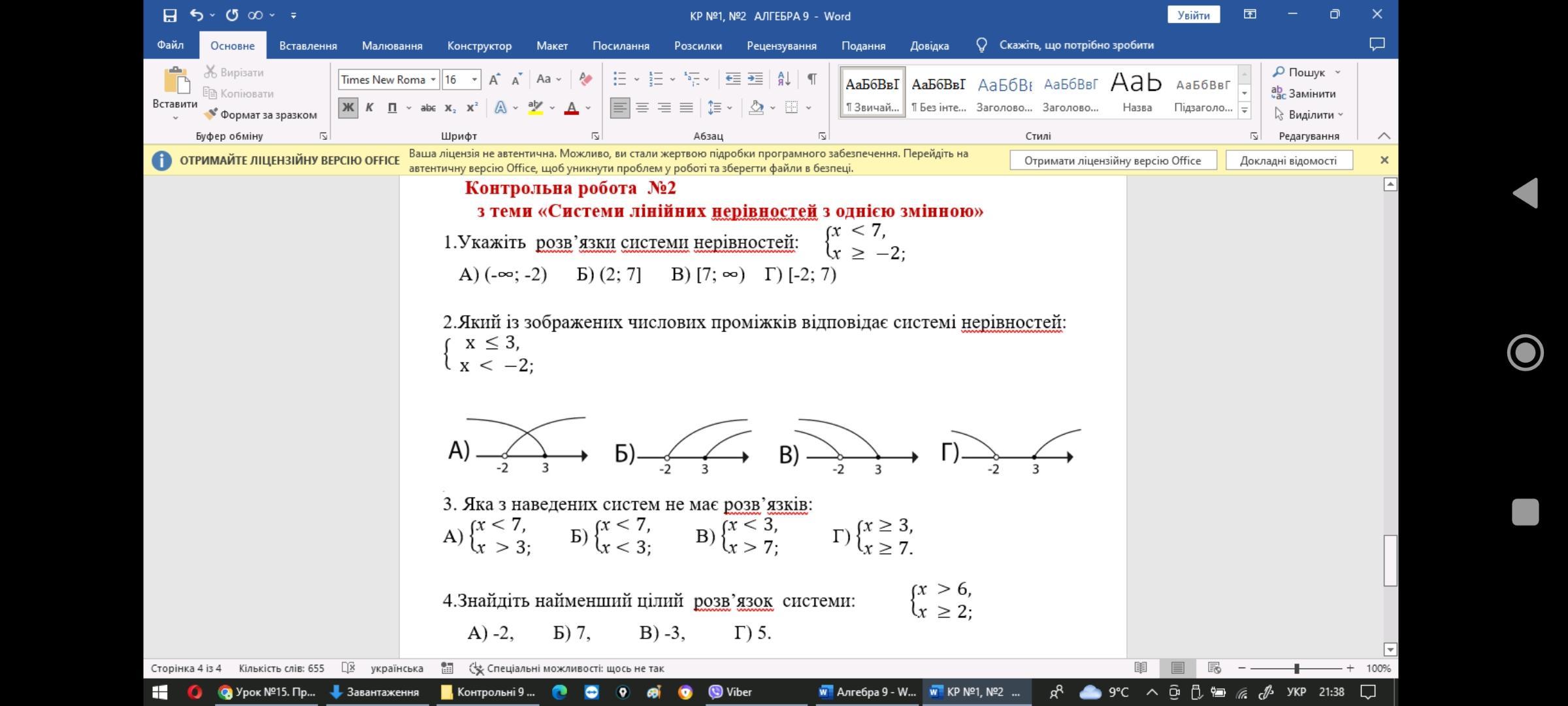Viewport: 1568px width, 706px height.
Task: Toggle show paragraph marks
Action: [811, 79]
